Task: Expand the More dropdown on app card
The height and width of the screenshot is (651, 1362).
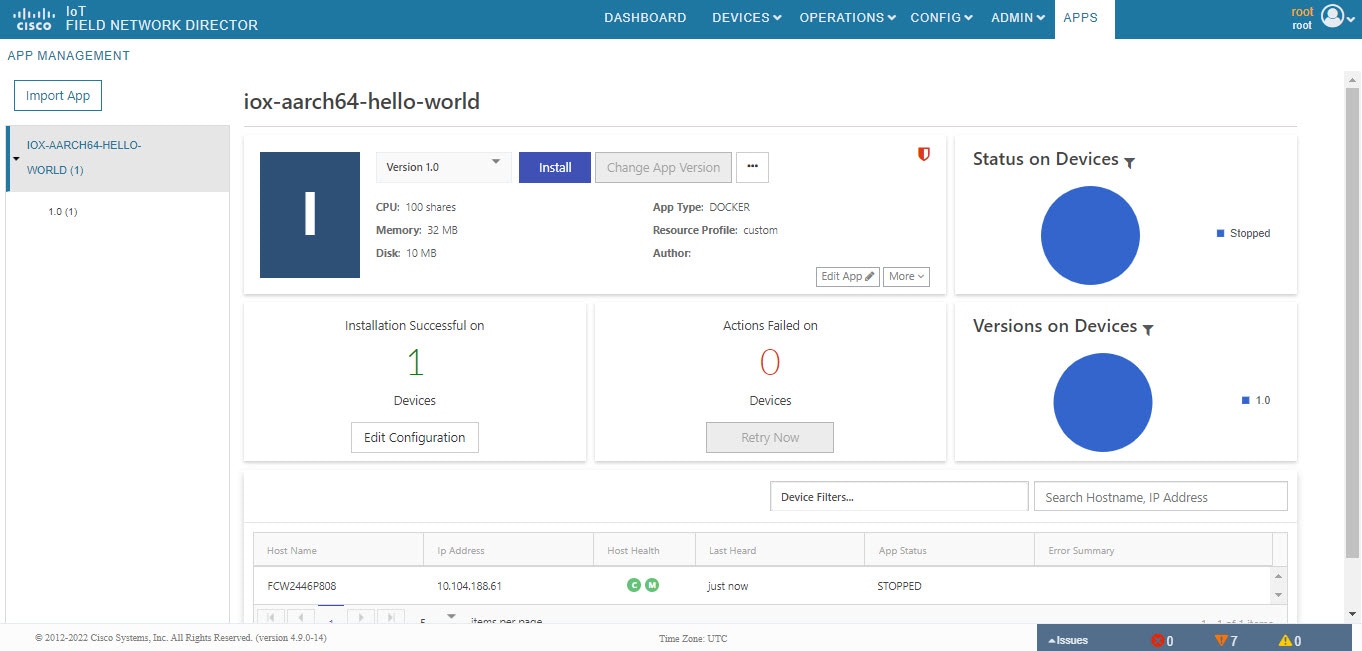Action: point(906,276)
